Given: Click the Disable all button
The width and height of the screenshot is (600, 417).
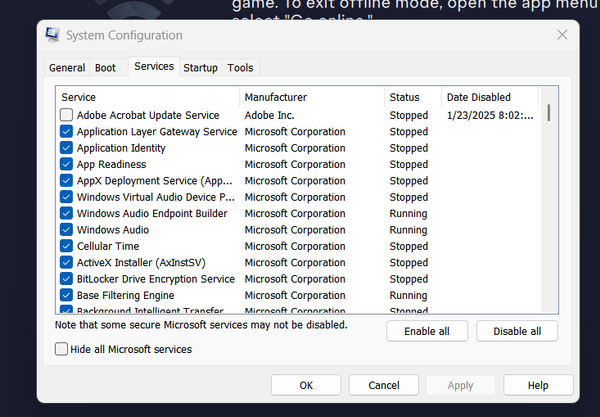Looking at the screenshot, I should click(517, 331).
